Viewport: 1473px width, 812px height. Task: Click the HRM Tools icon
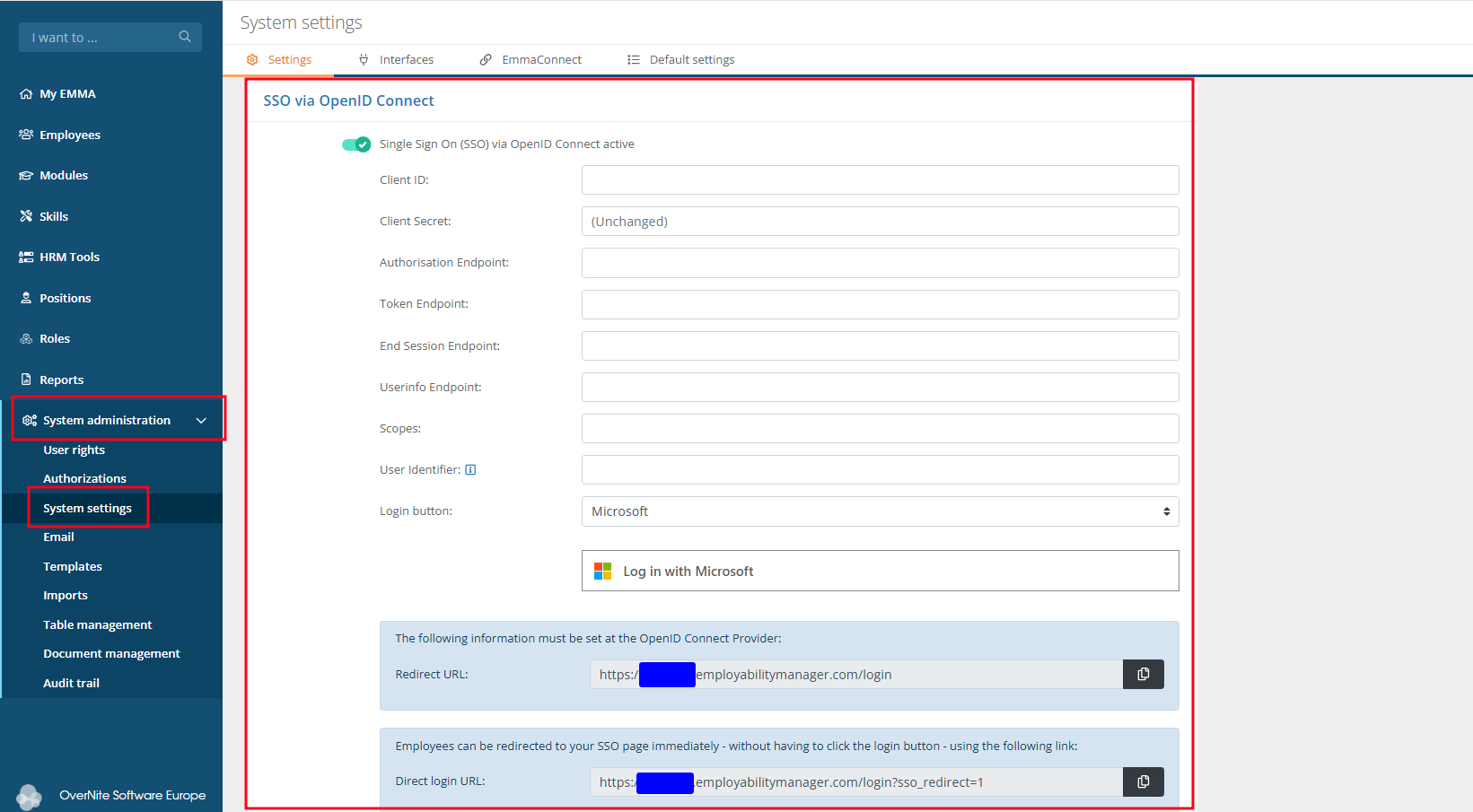click(x=26, y=258)
